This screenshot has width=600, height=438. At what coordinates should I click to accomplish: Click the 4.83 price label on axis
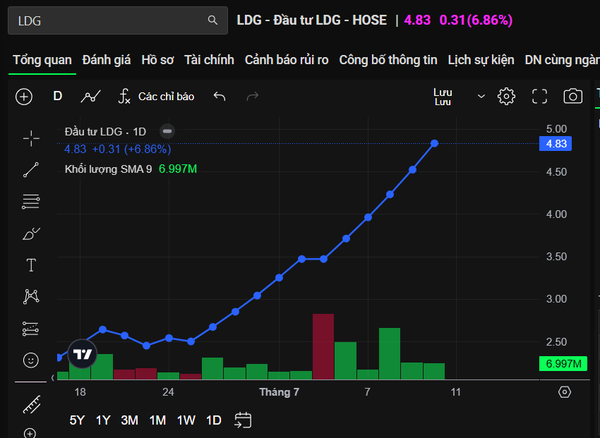[556, 144]
